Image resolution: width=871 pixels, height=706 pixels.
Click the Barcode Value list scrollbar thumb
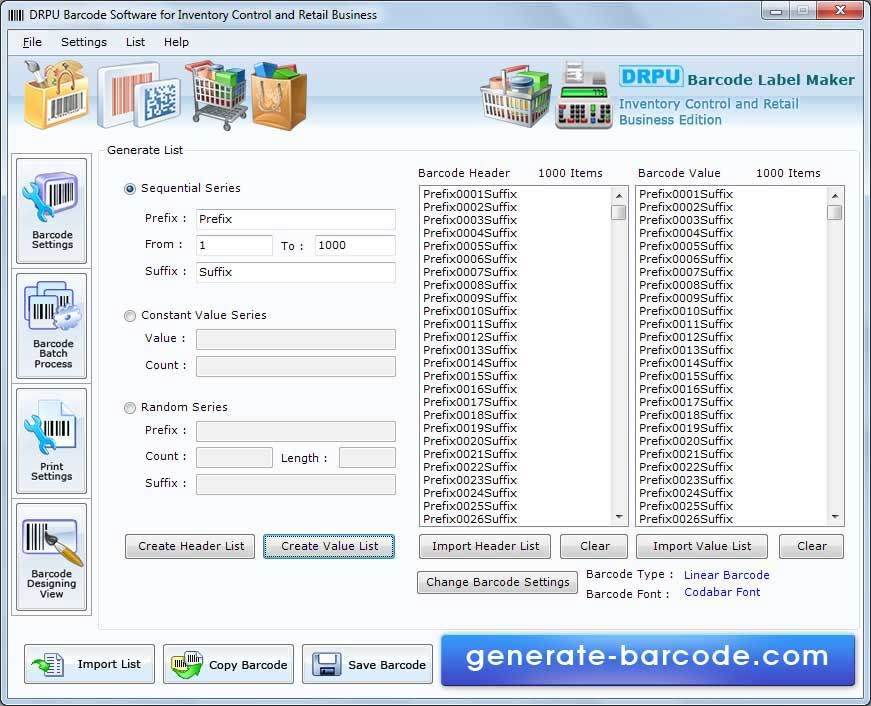834,213
